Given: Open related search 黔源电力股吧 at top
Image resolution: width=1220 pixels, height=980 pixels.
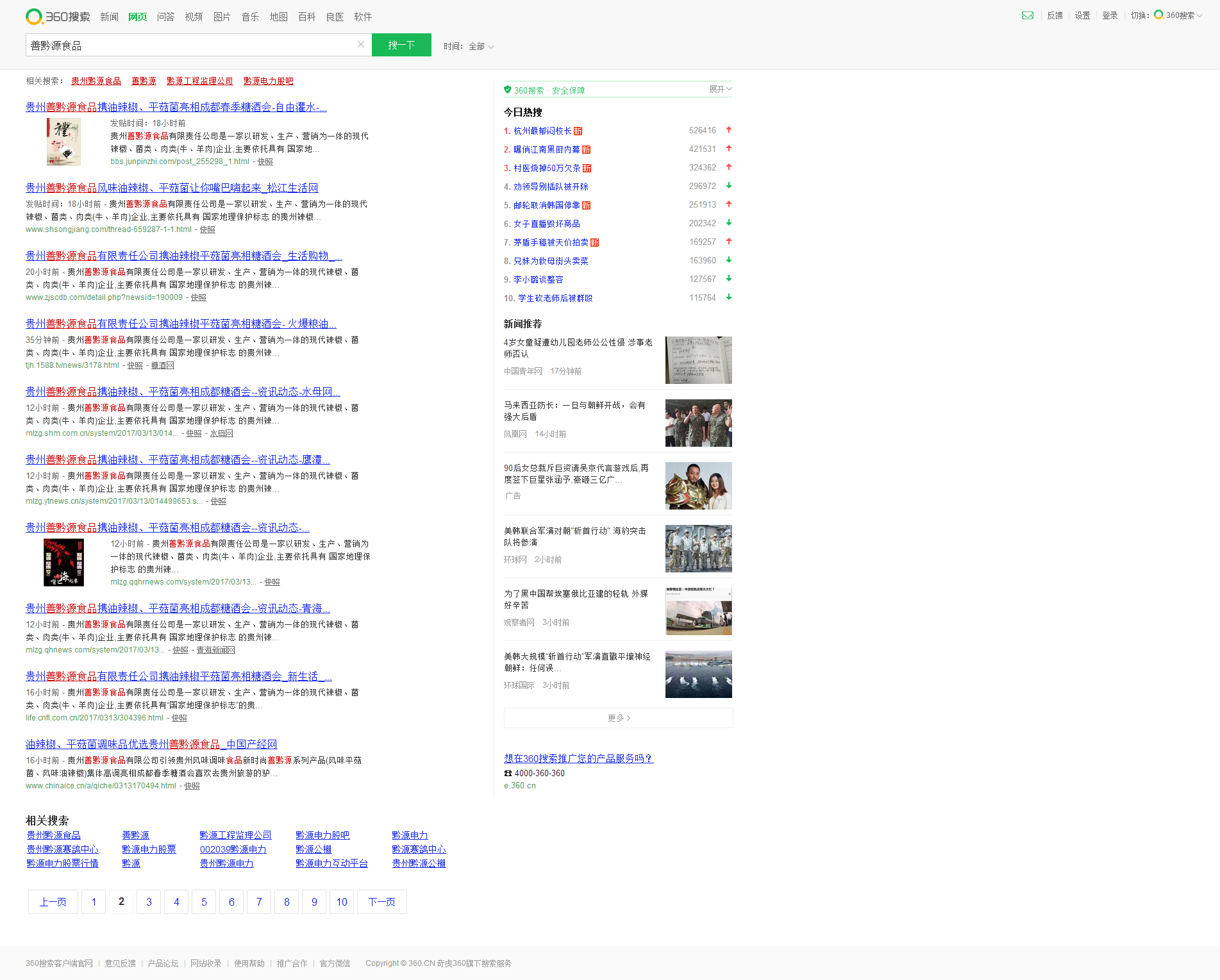Looking at the screenshot, I should (269, 81).
